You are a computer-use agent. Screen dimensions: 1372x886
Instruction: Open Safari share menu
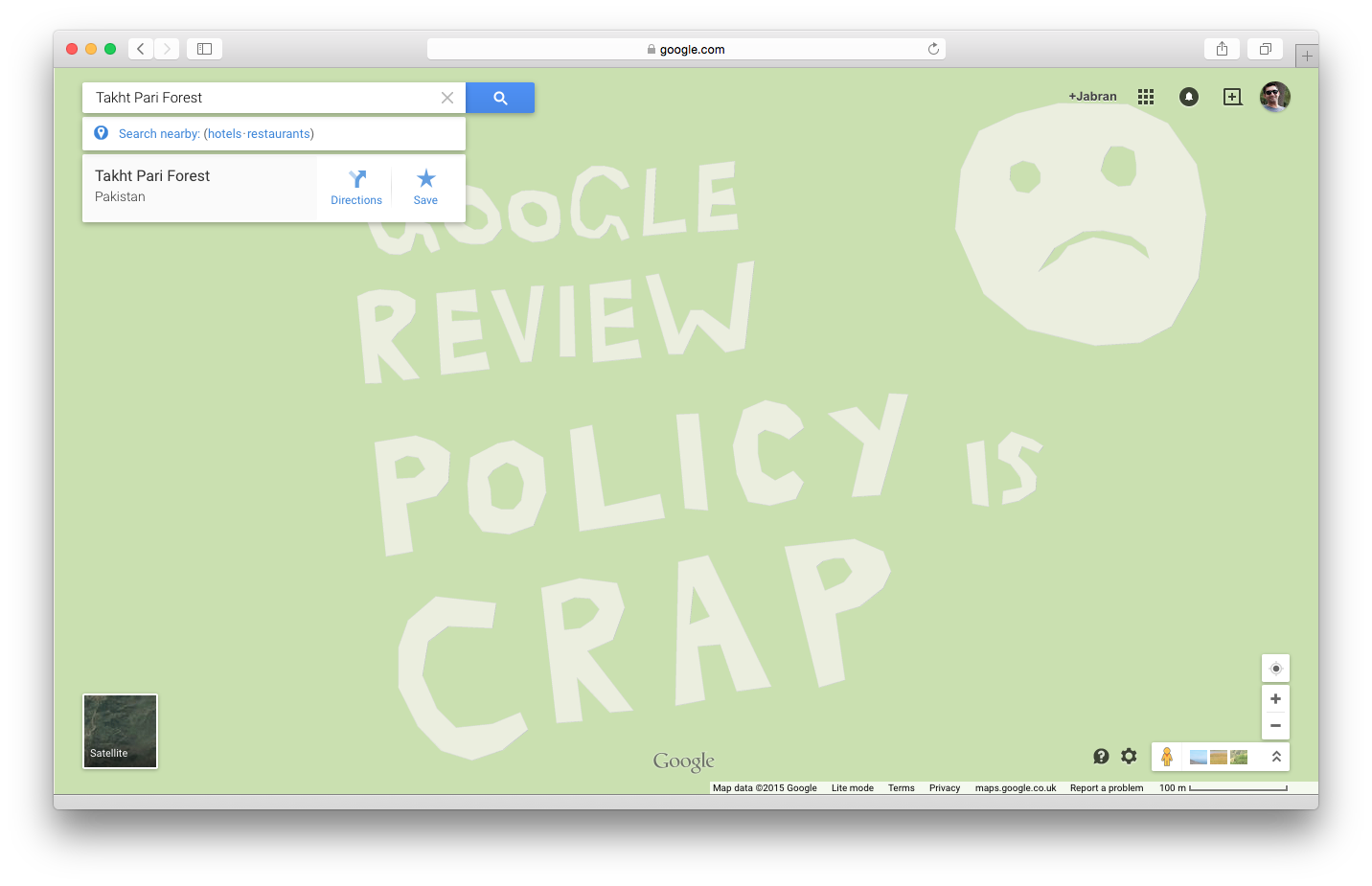(1223, 49)
